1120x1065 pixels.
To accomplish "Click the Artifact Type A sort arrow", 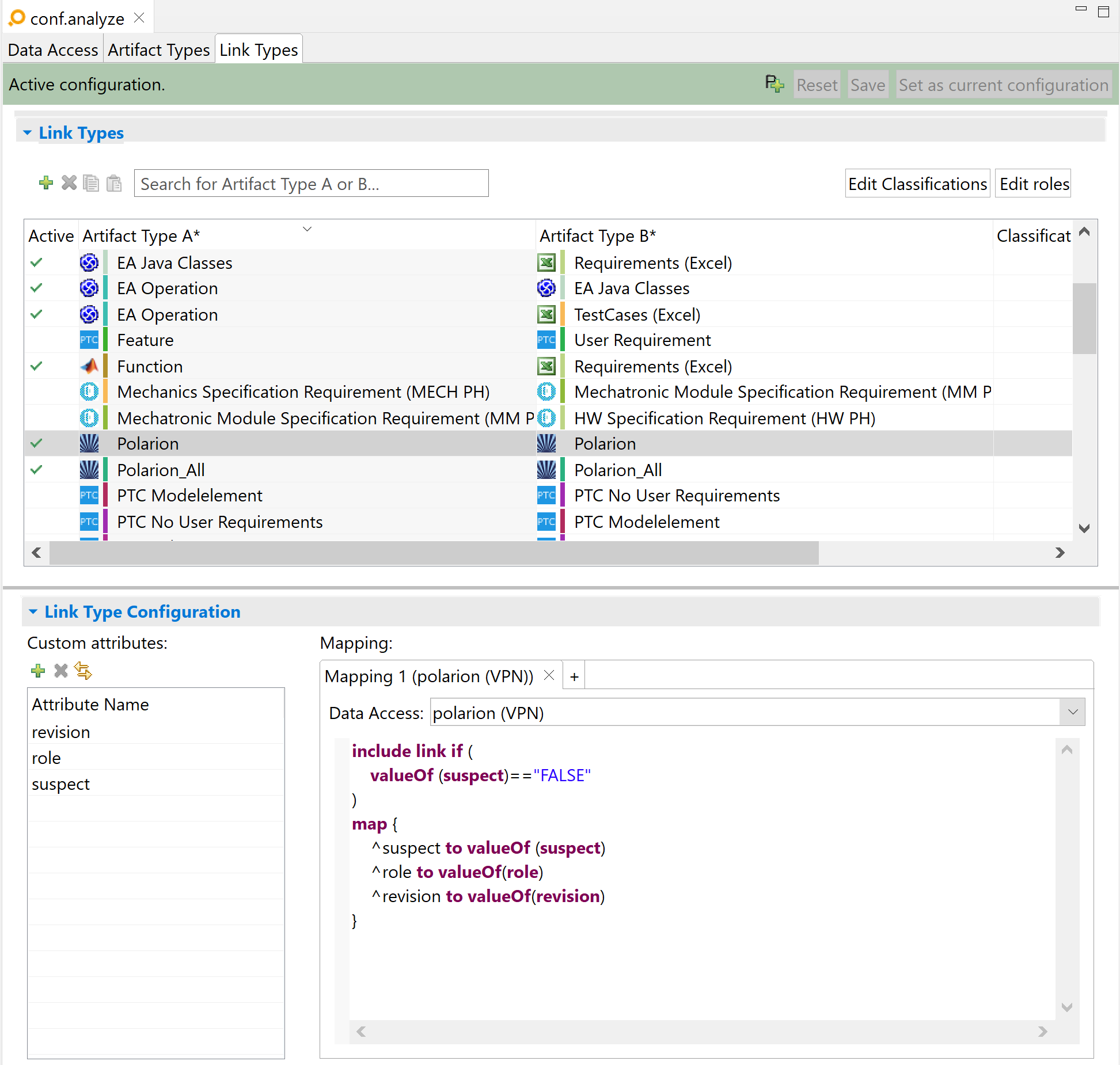I will tap(307, 229).
